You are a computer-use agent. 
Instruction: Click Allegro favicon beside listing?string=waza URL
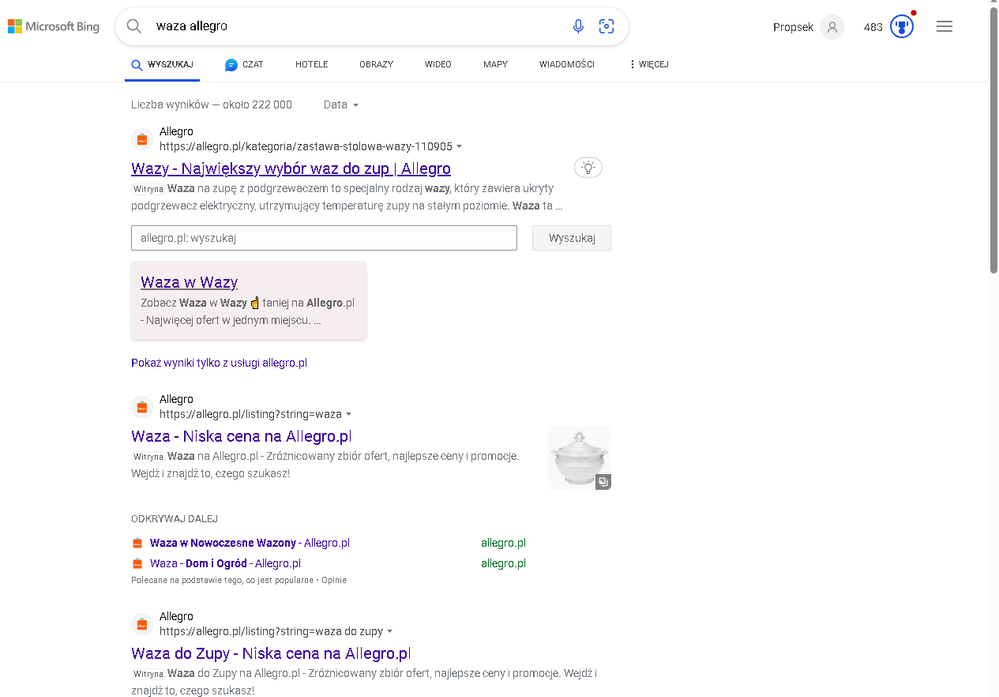[142, 406]
